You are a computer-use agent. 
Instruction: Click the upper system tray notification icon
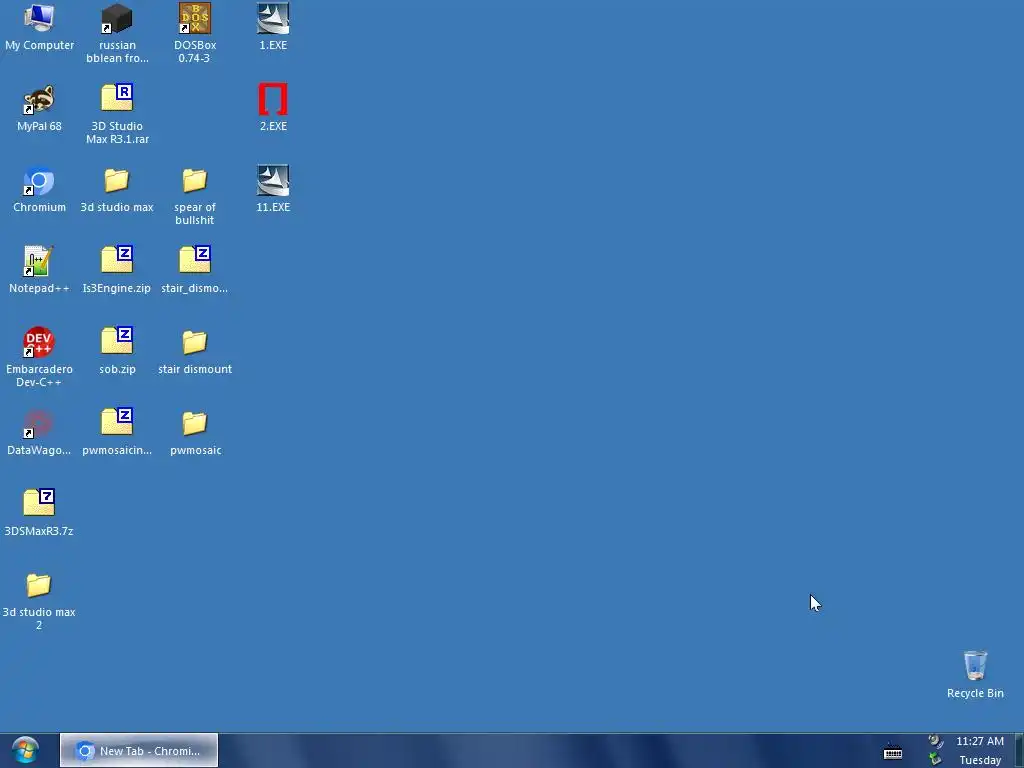click(936, 741)
